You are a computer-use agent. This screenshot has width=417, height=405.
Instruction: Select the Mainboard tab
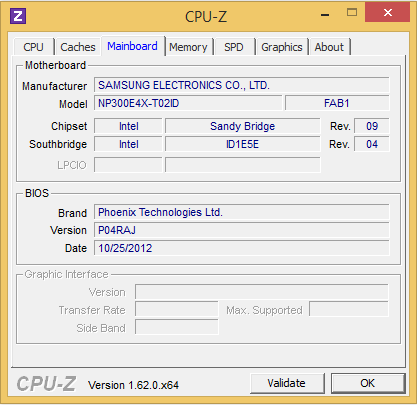[x=132, y=46]
